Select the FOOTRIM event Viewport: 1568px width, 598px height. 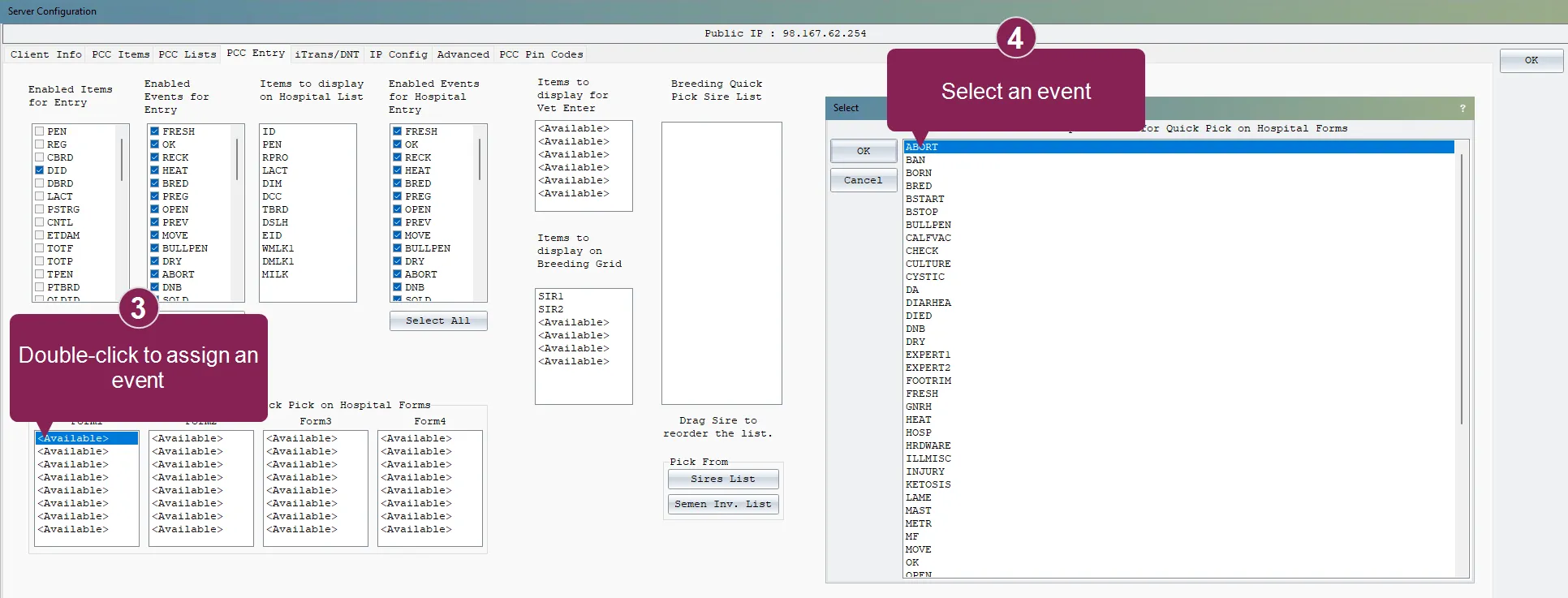[x=928, y=381]
